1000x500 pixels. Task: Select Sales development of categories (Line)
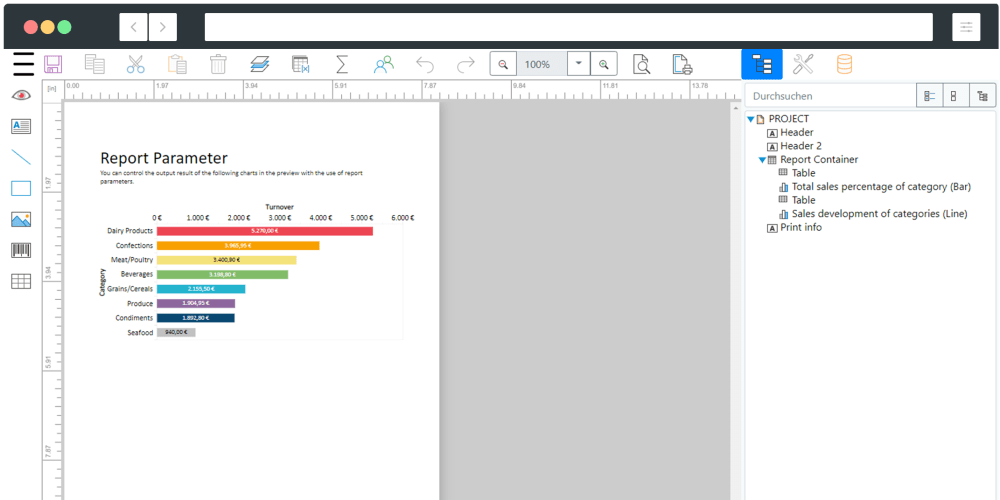(879, 214)
